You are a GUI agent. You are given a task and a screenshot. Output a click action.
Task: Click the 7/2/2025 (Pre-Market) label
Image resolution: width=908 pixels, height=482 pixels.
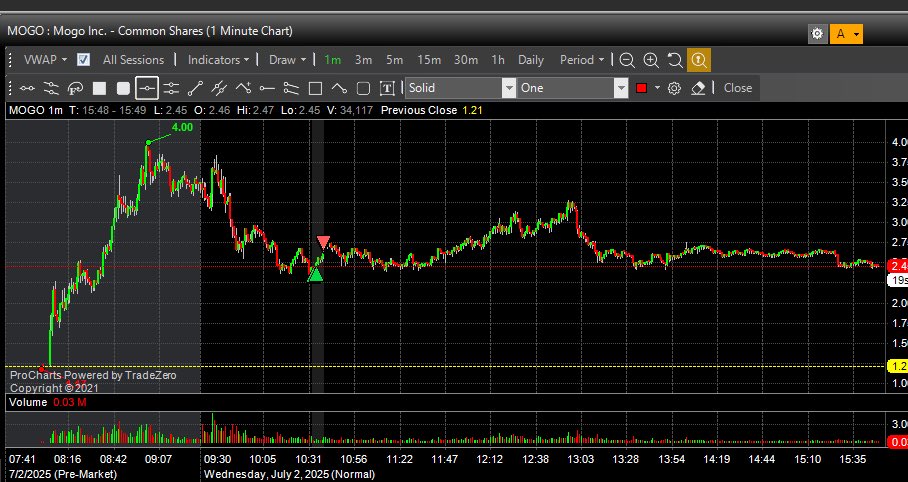[63, 474]
